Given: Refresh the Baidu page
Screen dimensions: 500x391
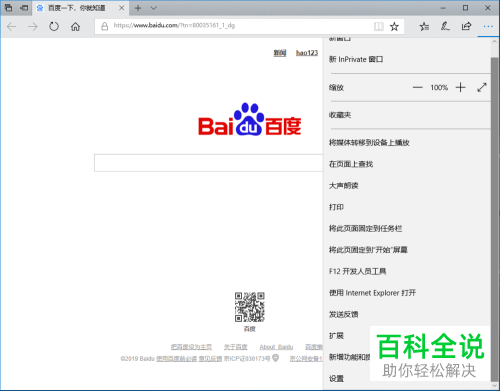Looking at the screenshot, I should pyautogui.click(x=54, y=26).
